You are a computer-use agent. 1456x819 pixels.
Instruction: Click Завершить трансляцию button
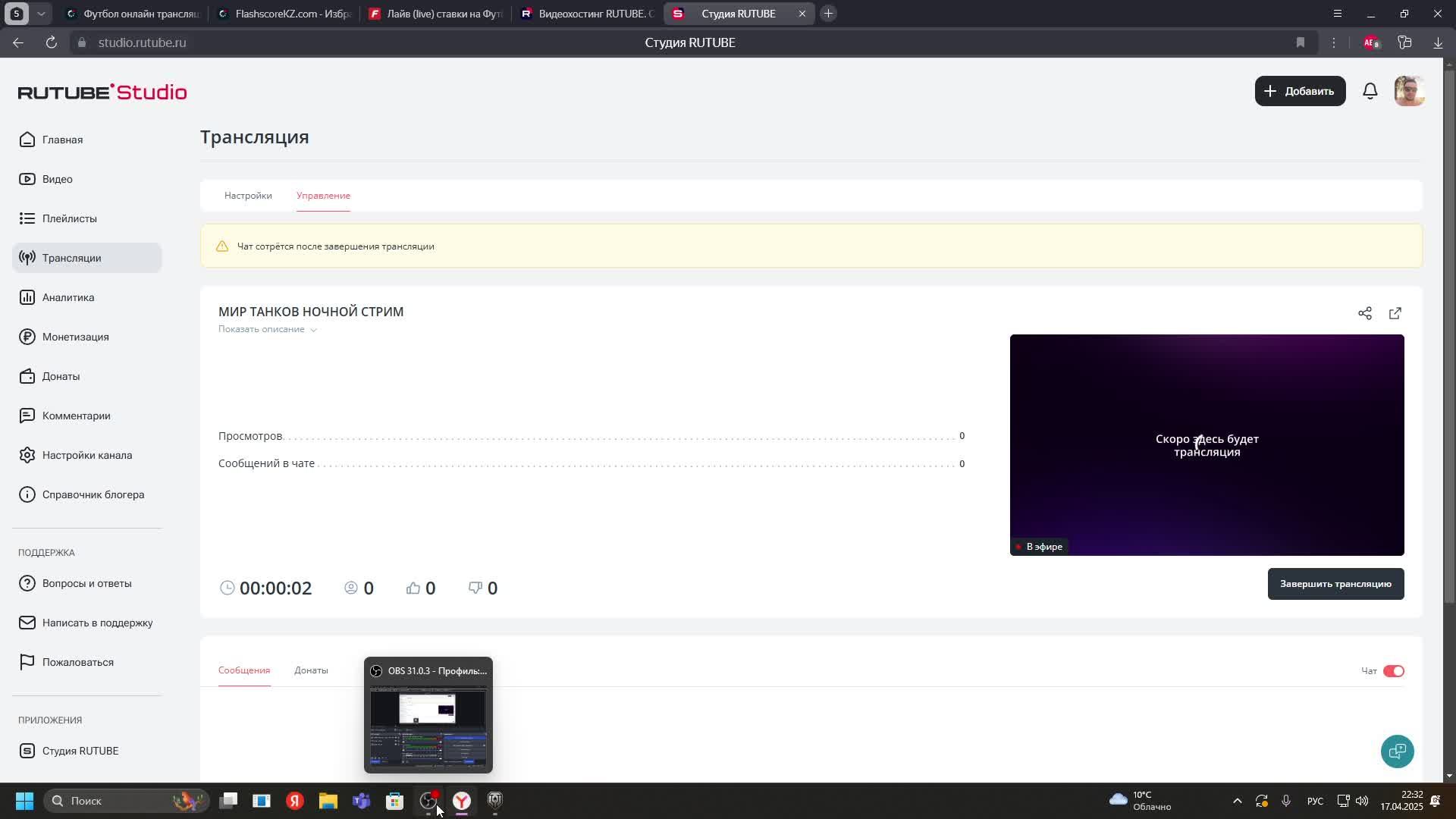coord(1335,584)
